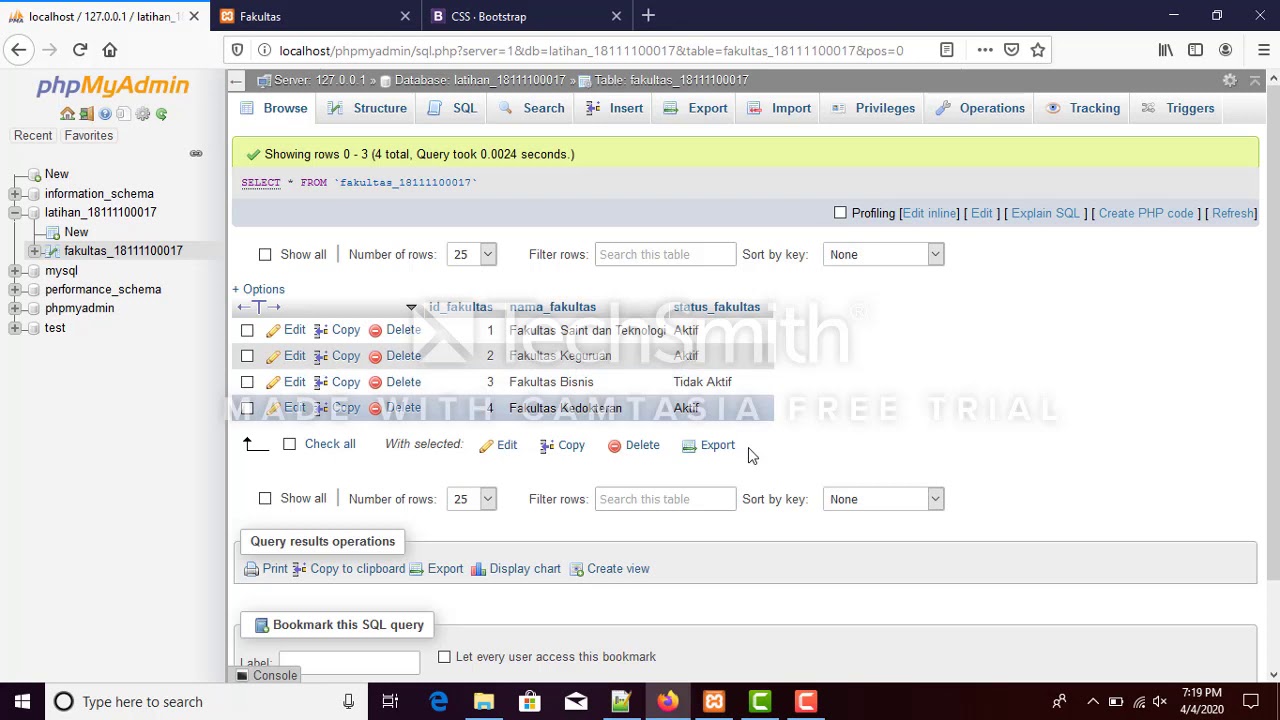Click the log out door icon

[x=86, y=114]
